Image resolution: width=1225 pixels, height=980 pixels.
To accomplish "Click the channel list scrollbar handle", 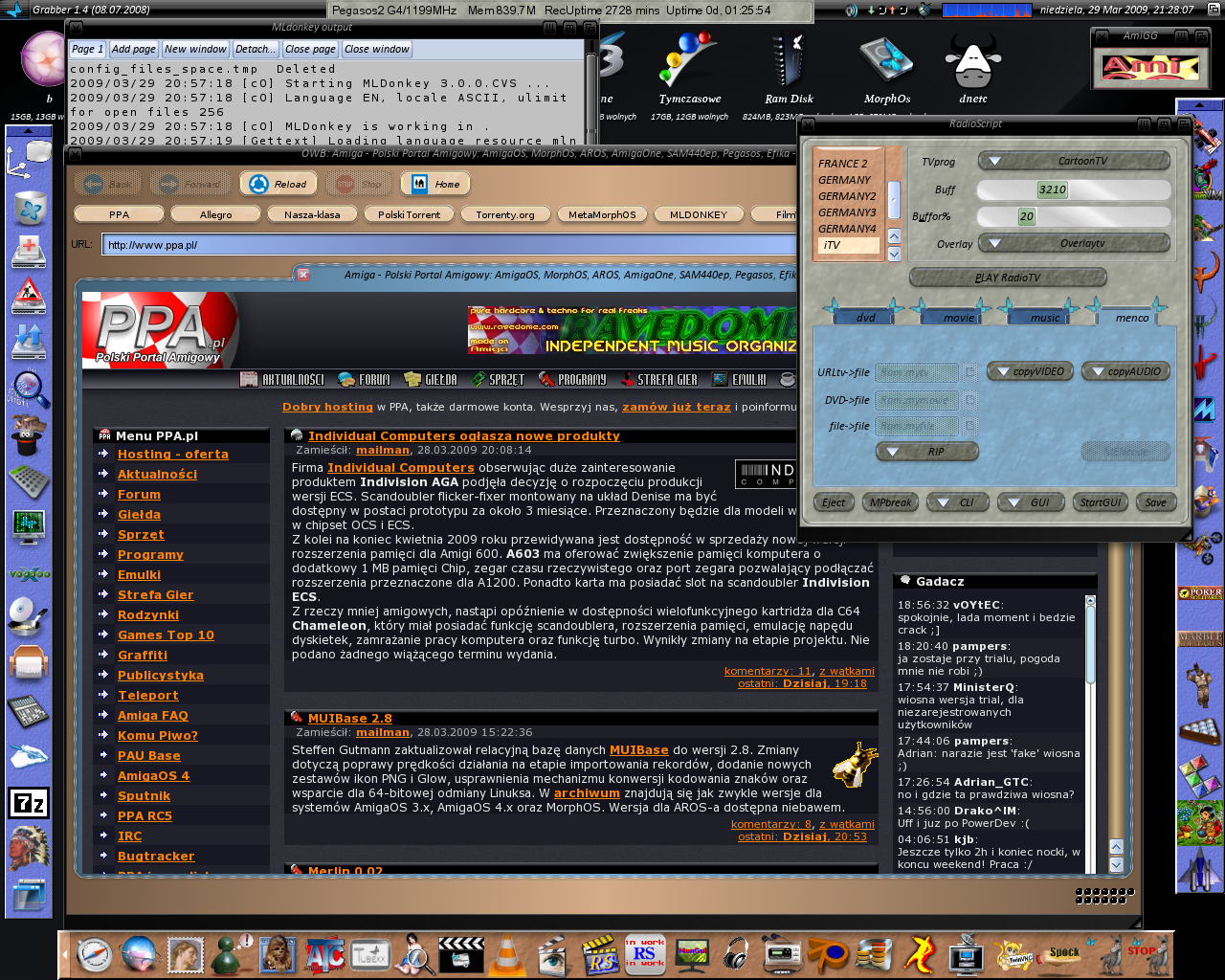I will 894,199.
